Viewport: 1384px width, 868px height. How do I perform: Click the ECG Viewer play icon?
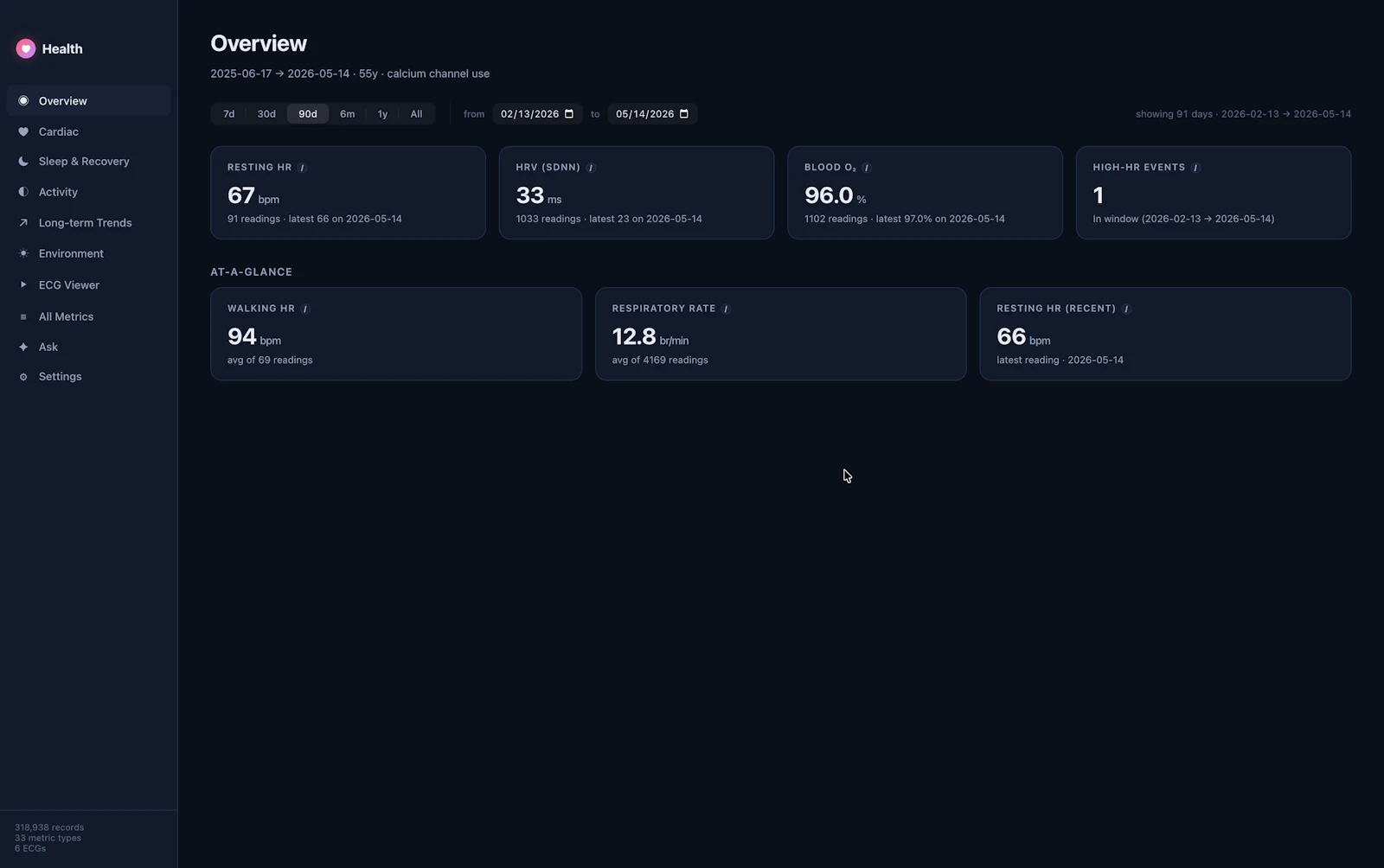pyautogui.click(x=23, y=284)
